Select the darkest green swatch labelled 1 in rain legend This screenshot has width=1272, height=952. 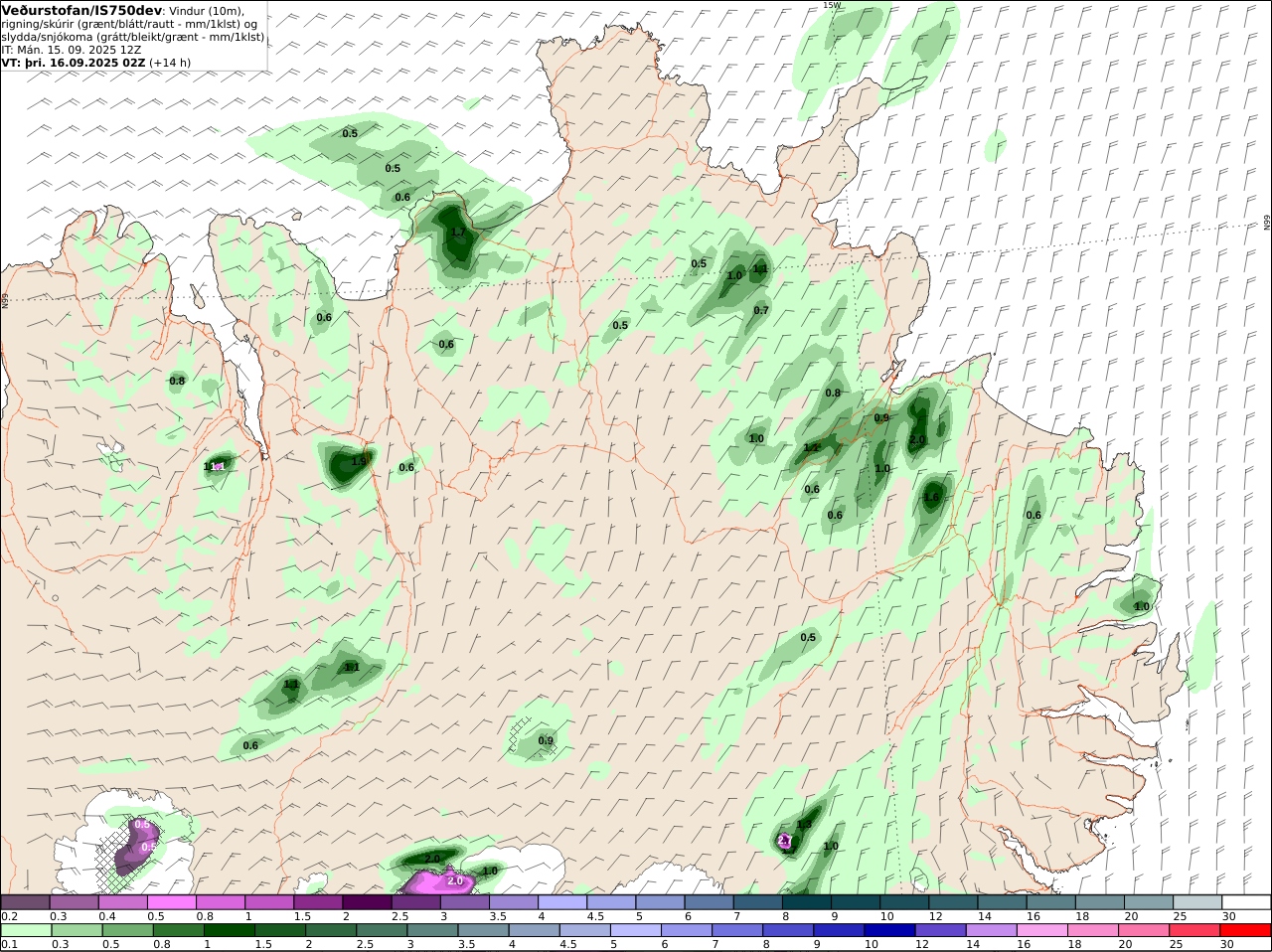point(228,929)
